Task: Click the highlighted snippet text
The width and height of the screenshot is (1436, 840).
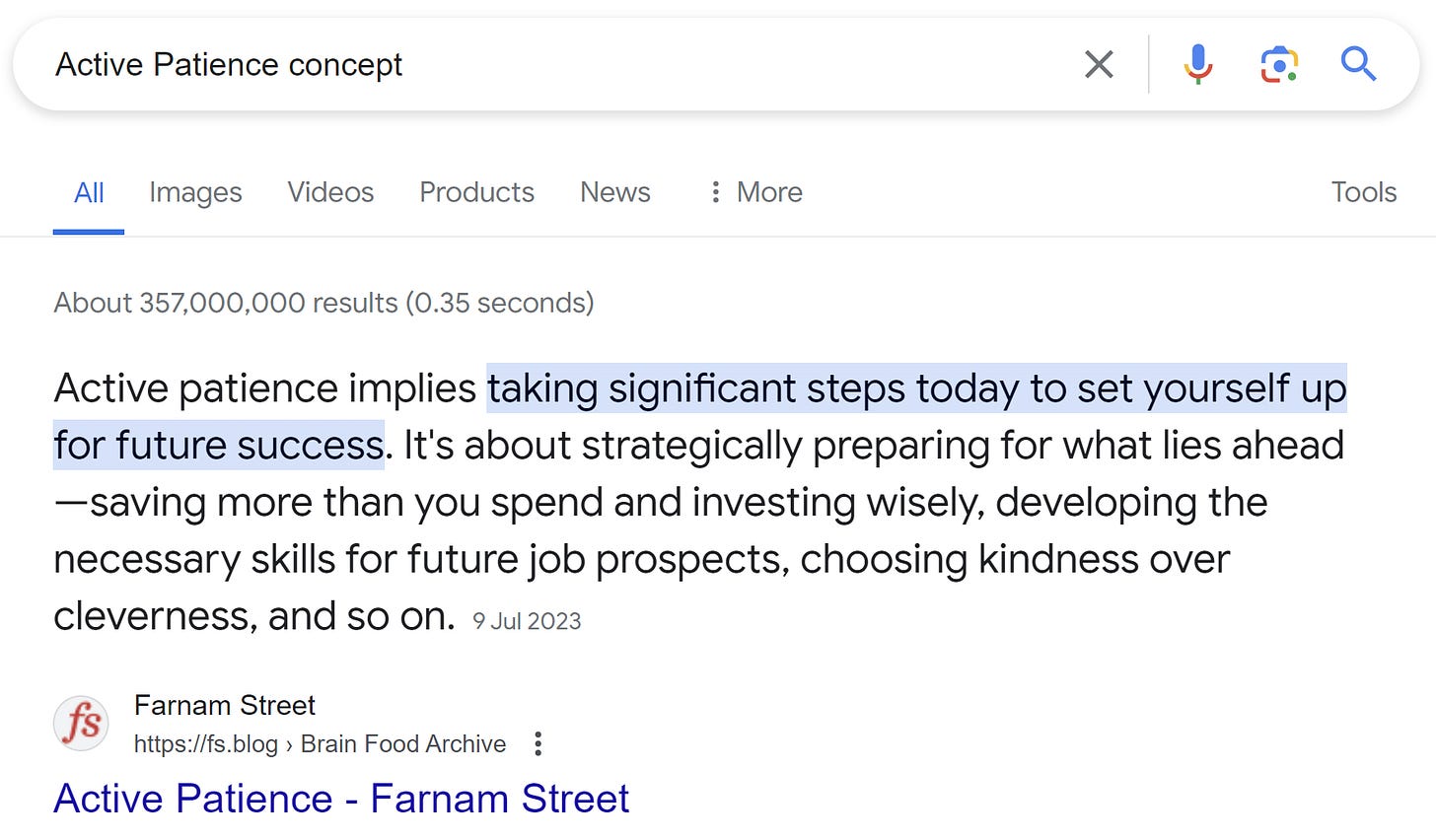Action: (700, 416)
